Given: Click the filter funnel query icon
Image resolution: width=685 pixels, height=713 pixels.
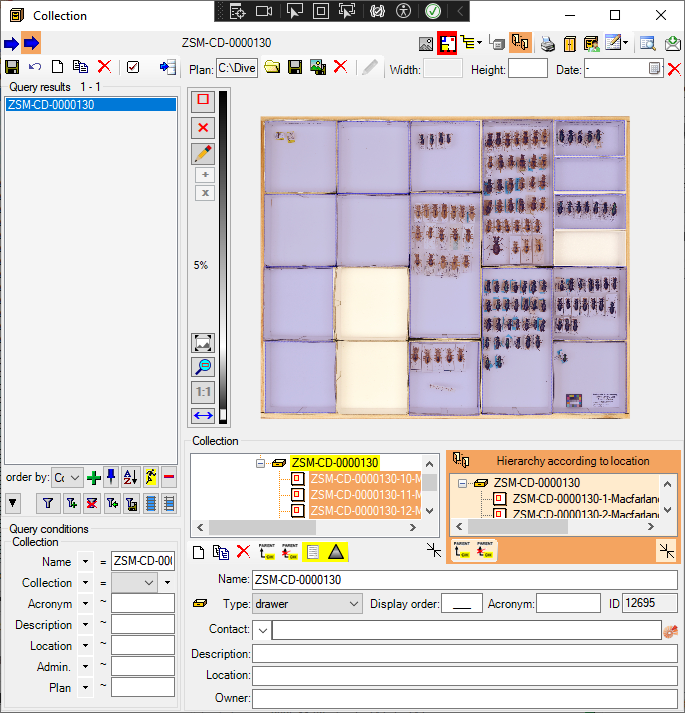Looking at the screenshot, I should (x=46, y=503).
